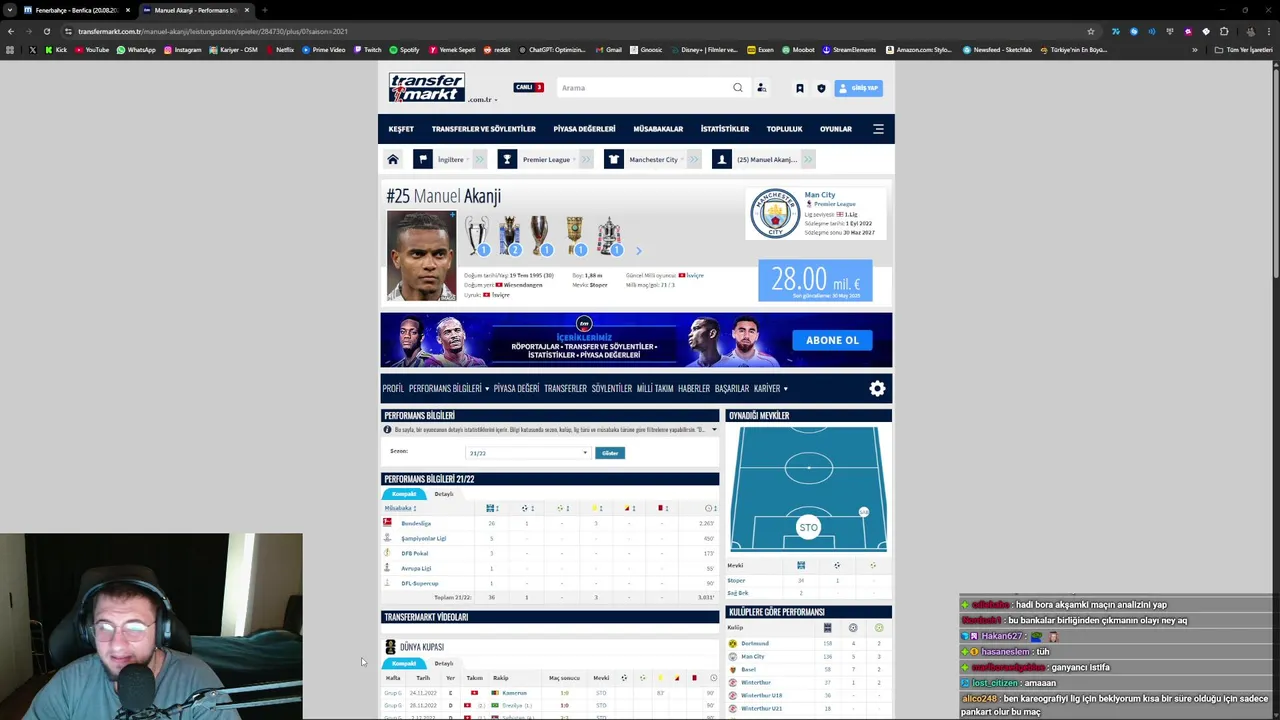The image size is (1280, 720).
Task: Click the settings gear icon
Action: 877,389
